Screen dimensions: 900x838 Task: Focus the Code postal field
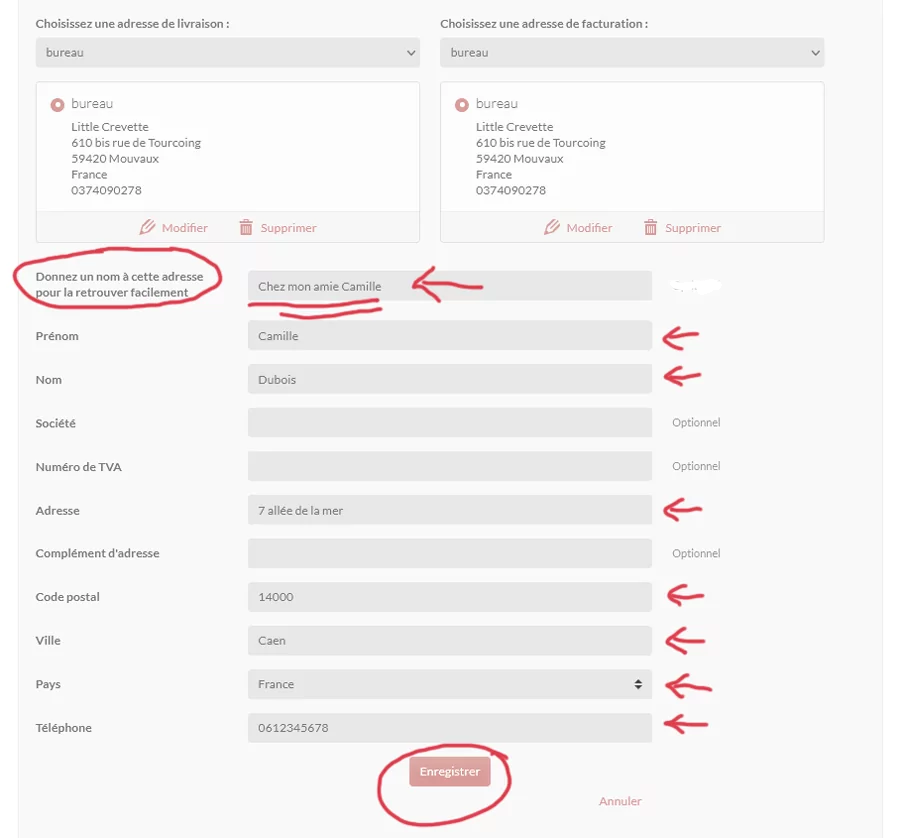coord(450,597)
